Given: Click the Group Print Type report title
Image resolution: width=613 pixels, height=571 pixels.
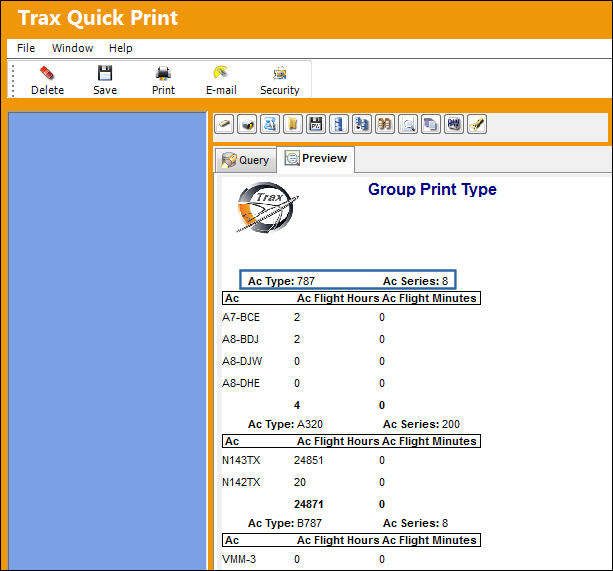Looking at the screenshot, I should point(432,190).
